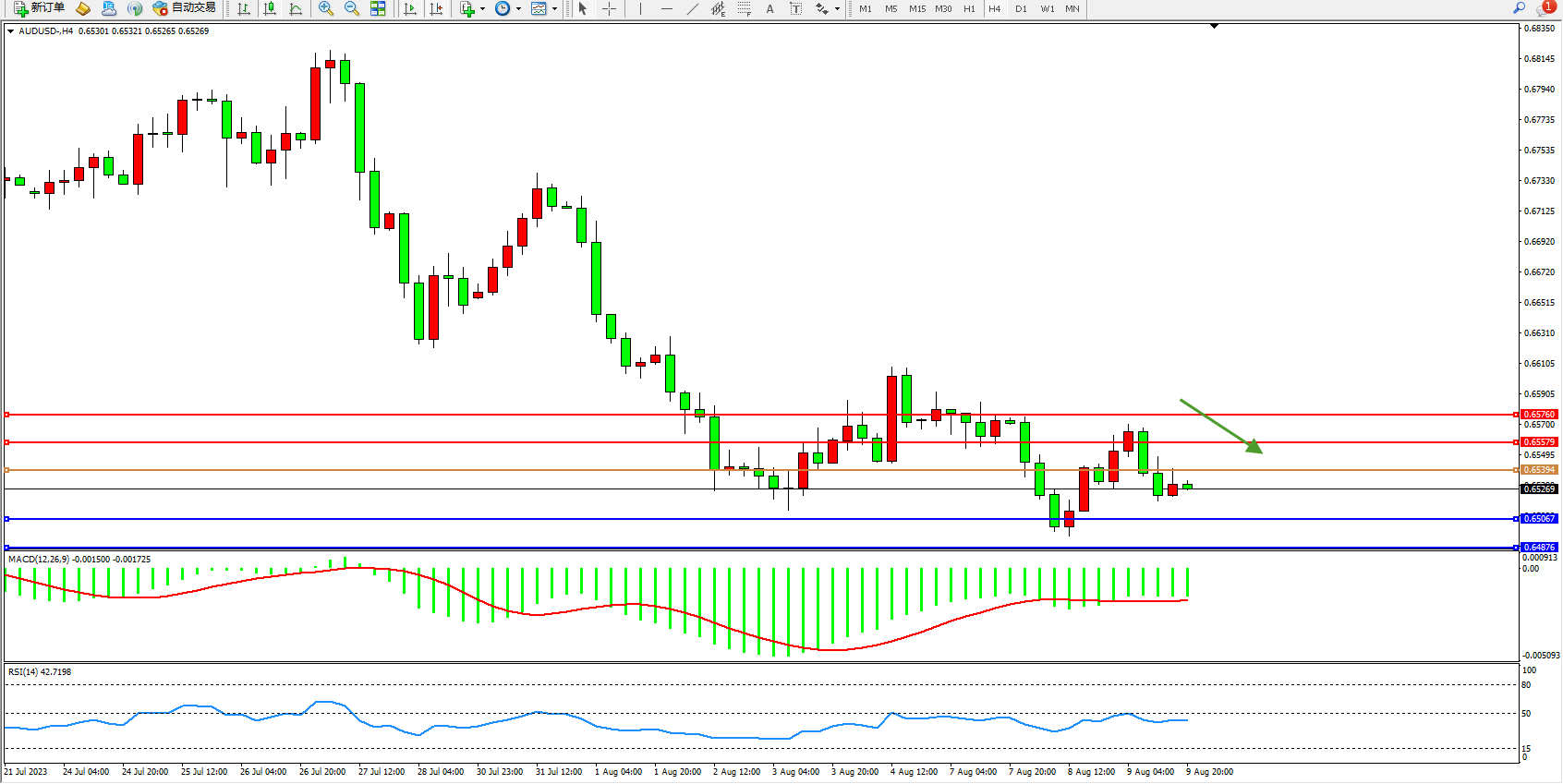Image resolution: width=1563 pixels, height=784 pixels.
Task: Zoom in on the chart
Action: (x=326, y=8)
